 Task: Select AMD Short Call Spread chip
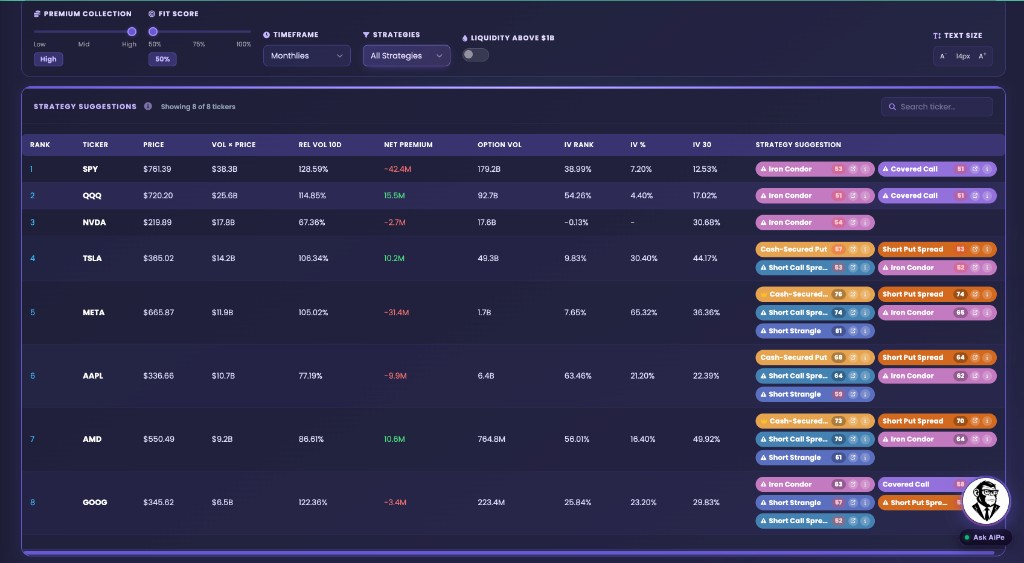[x=815, y=440]
